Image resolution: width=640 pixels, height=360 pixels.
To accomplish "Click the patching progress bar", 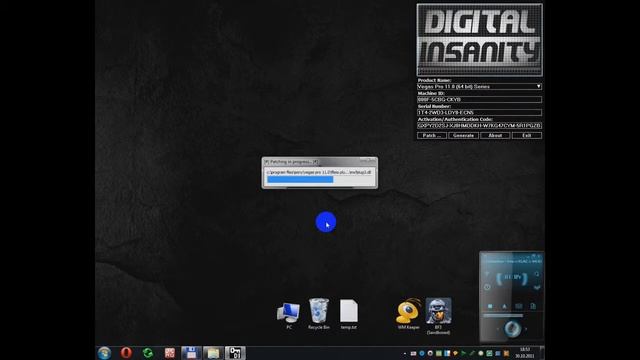I will coord(320,180).
